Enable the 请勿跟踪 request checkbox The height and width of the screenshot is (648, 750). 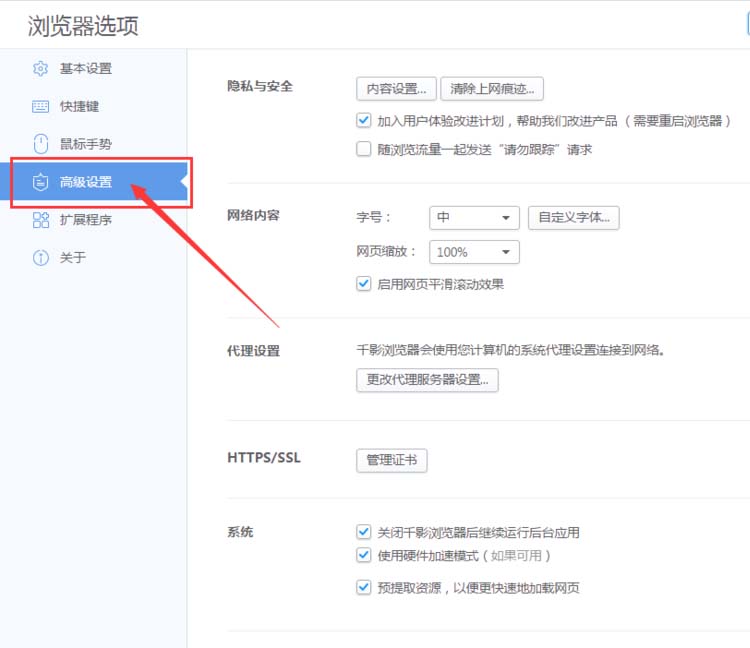tap(364, 149)
